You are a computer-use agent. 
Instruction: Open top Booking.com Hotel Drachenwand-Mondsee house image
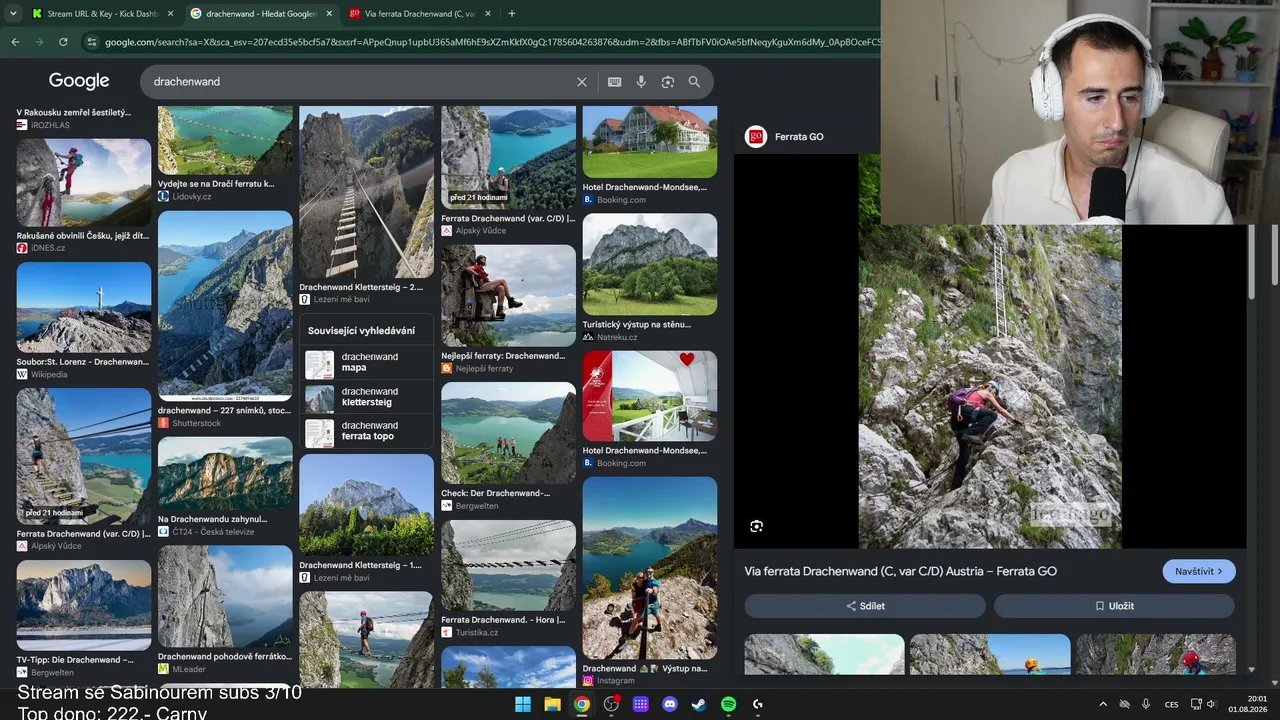tap(650, 142)
